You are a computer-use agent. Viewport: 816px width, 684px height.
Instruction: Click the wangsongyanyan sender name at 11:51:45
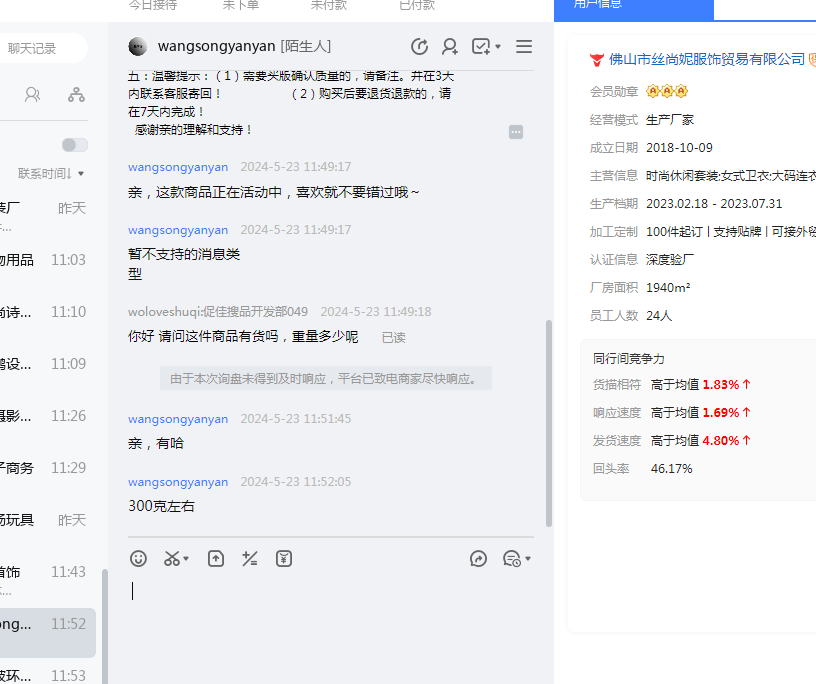point(178,419)
